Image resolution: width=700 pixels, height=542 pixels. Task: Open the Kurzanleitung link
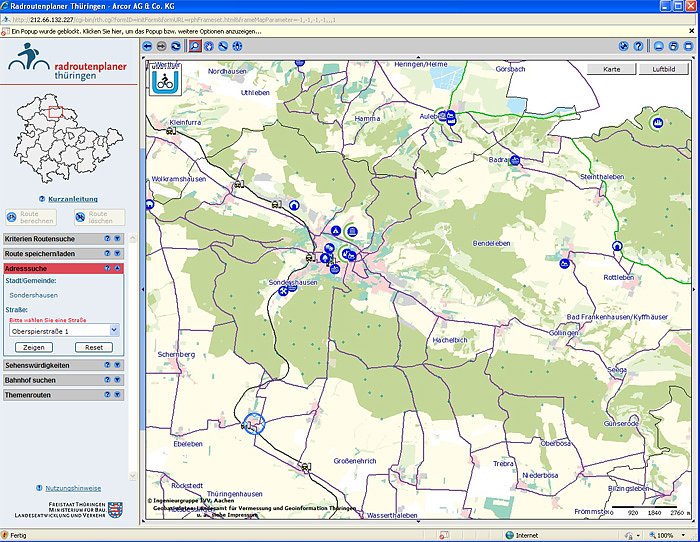click(72, 199)
